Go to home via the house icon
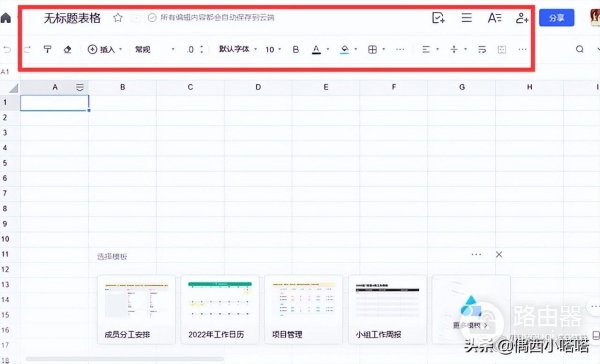Image resolution: width=600 pixels, height=364 pixels. point(5,18)
